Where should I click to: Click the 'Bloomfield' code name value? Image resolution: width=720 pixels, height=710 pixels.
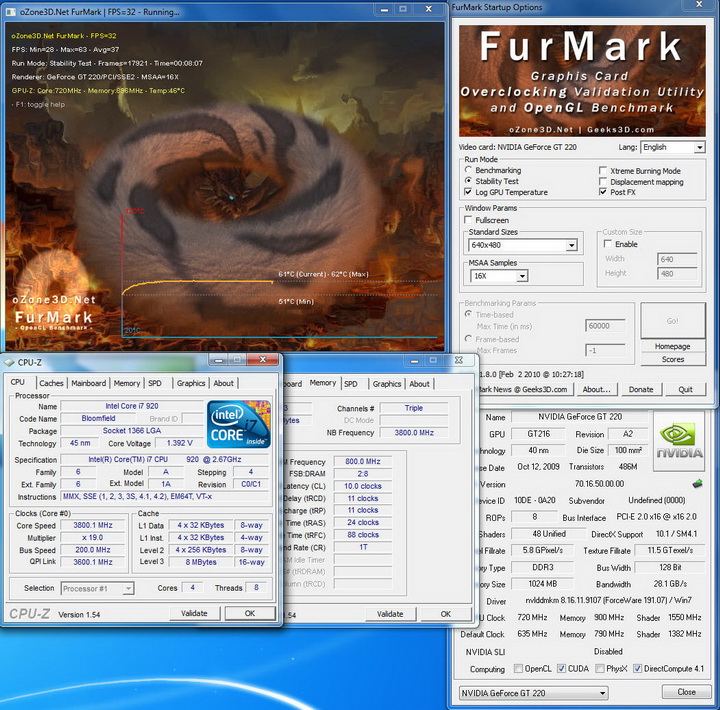[x=98, y=418]
